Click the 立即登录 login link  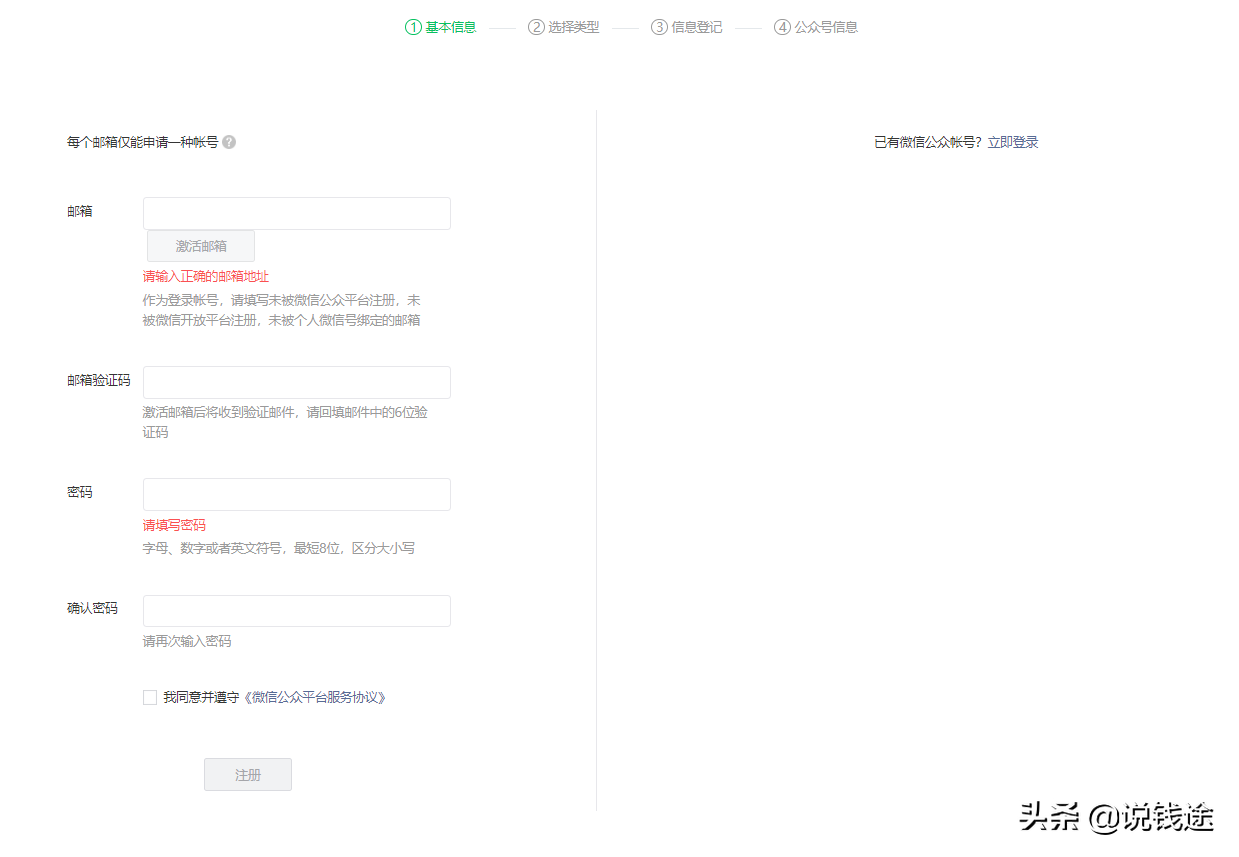coord(1013,142)
